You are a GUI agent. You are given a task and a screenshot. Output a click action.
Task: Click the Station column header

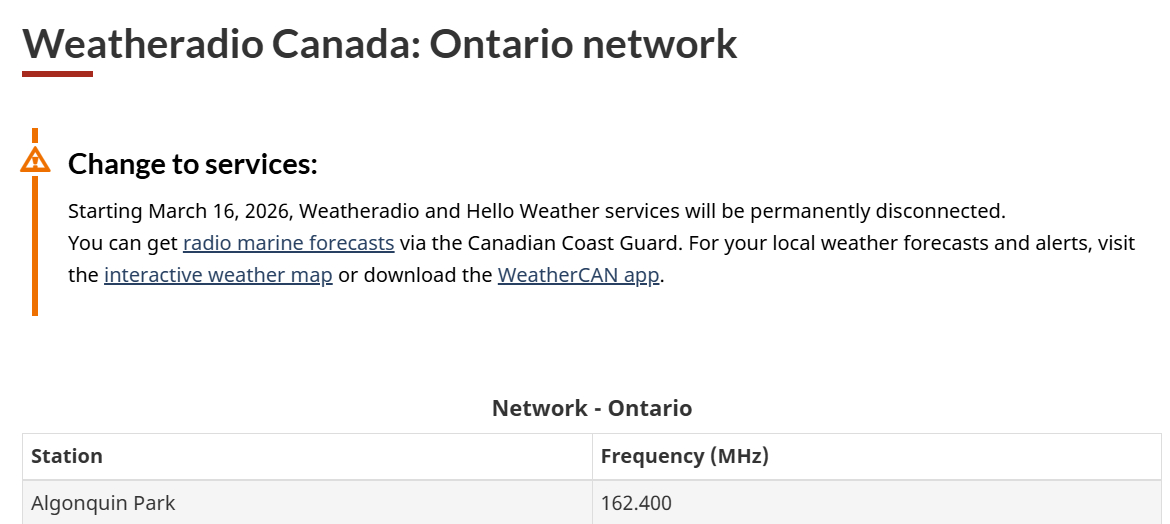point(67,456)
